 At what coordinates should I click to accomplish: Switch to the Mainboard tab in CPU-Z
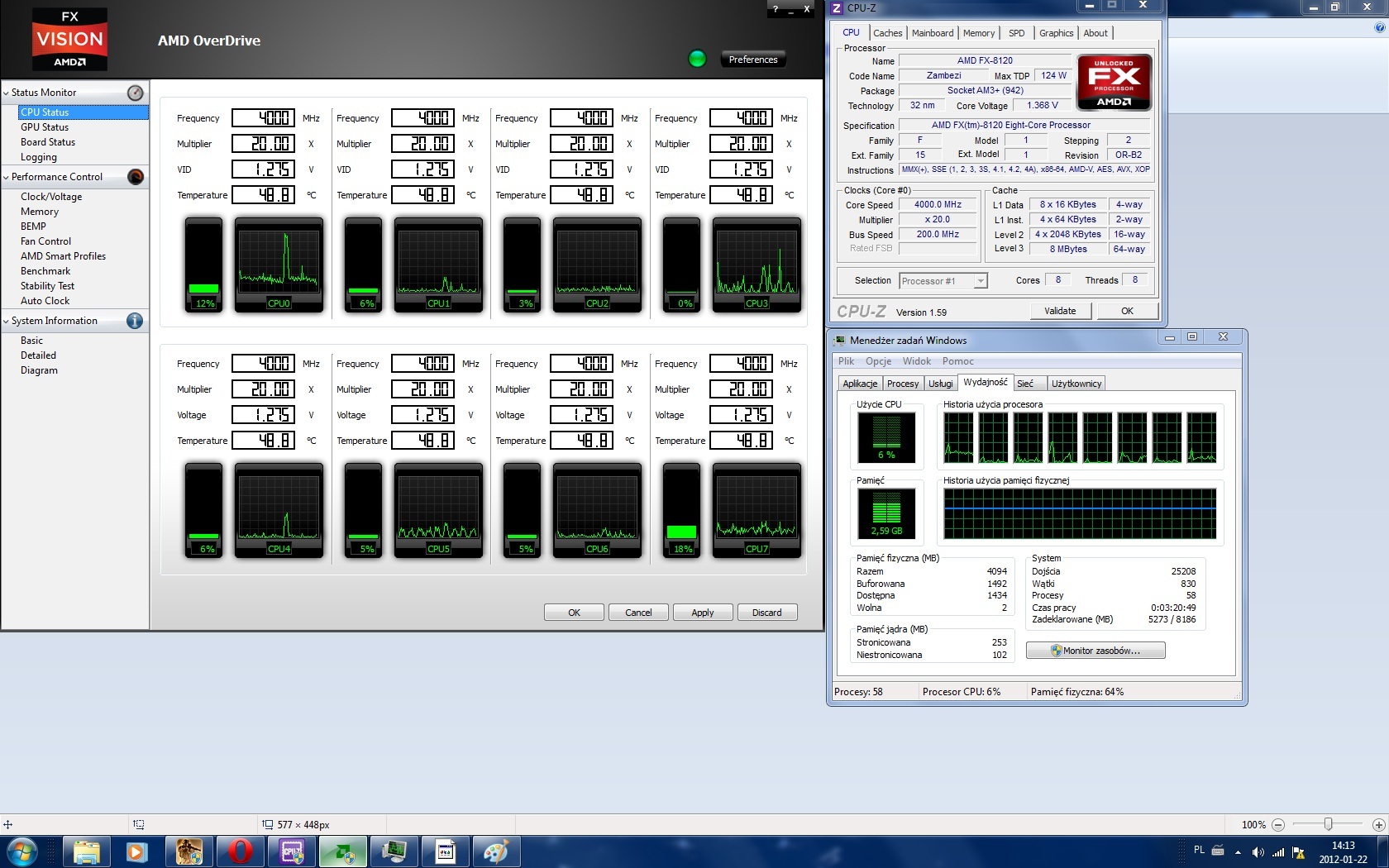coord(933,33)
